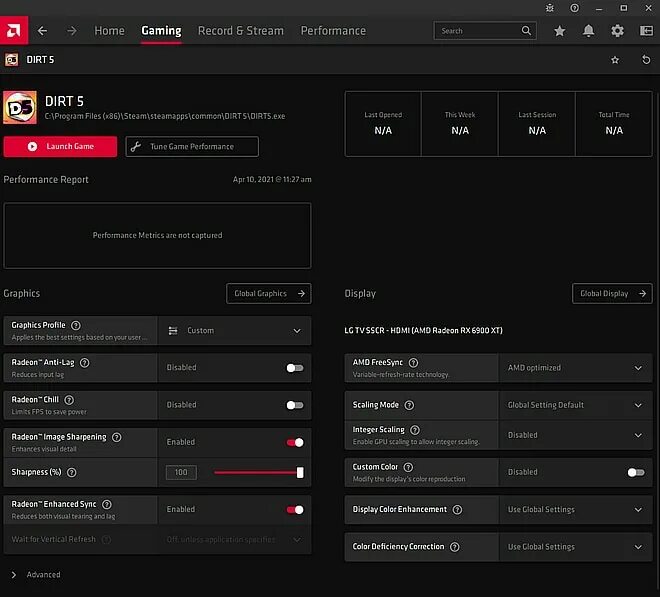Show help for Custom Color
This screenshot has width=660, height=597.
tap(408, 467)
